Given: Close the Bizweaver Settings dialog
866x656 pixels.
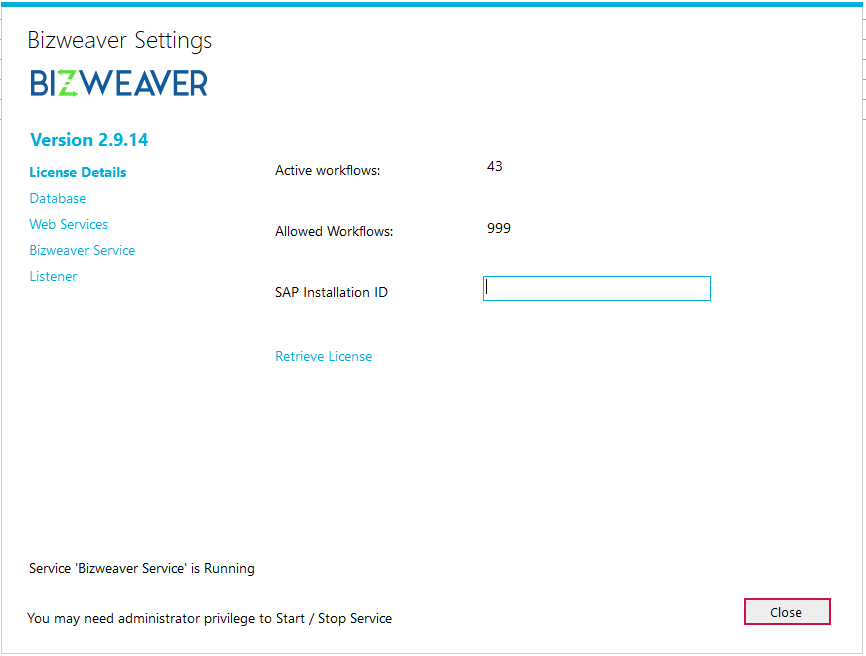Looking at the screenshot, I should pyautogui.click(x=787, y=612).
